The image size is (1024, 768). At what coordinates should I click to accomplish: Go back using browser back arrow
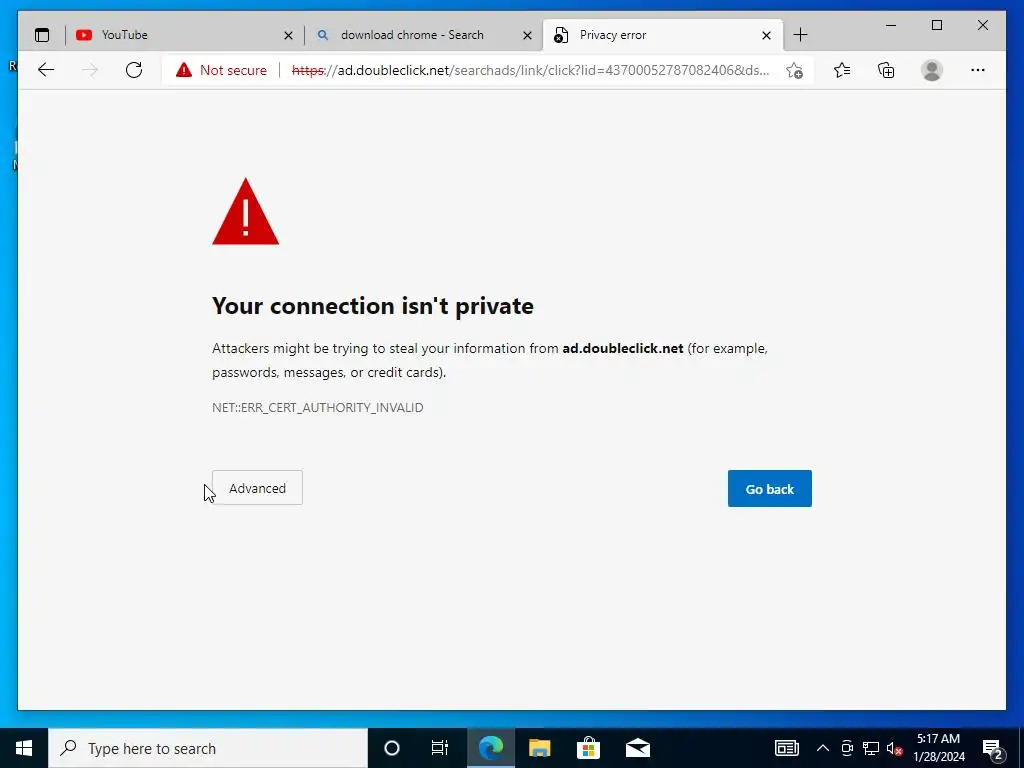(46, 70)
